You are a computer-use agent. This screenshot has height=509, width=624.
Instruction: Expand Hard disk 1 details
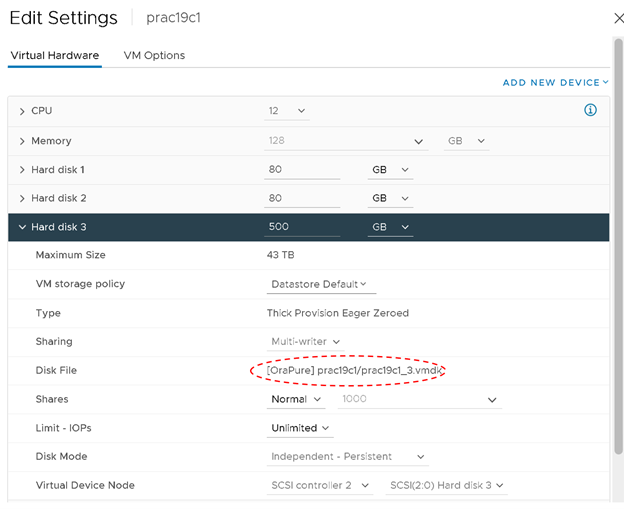(22, 170)
